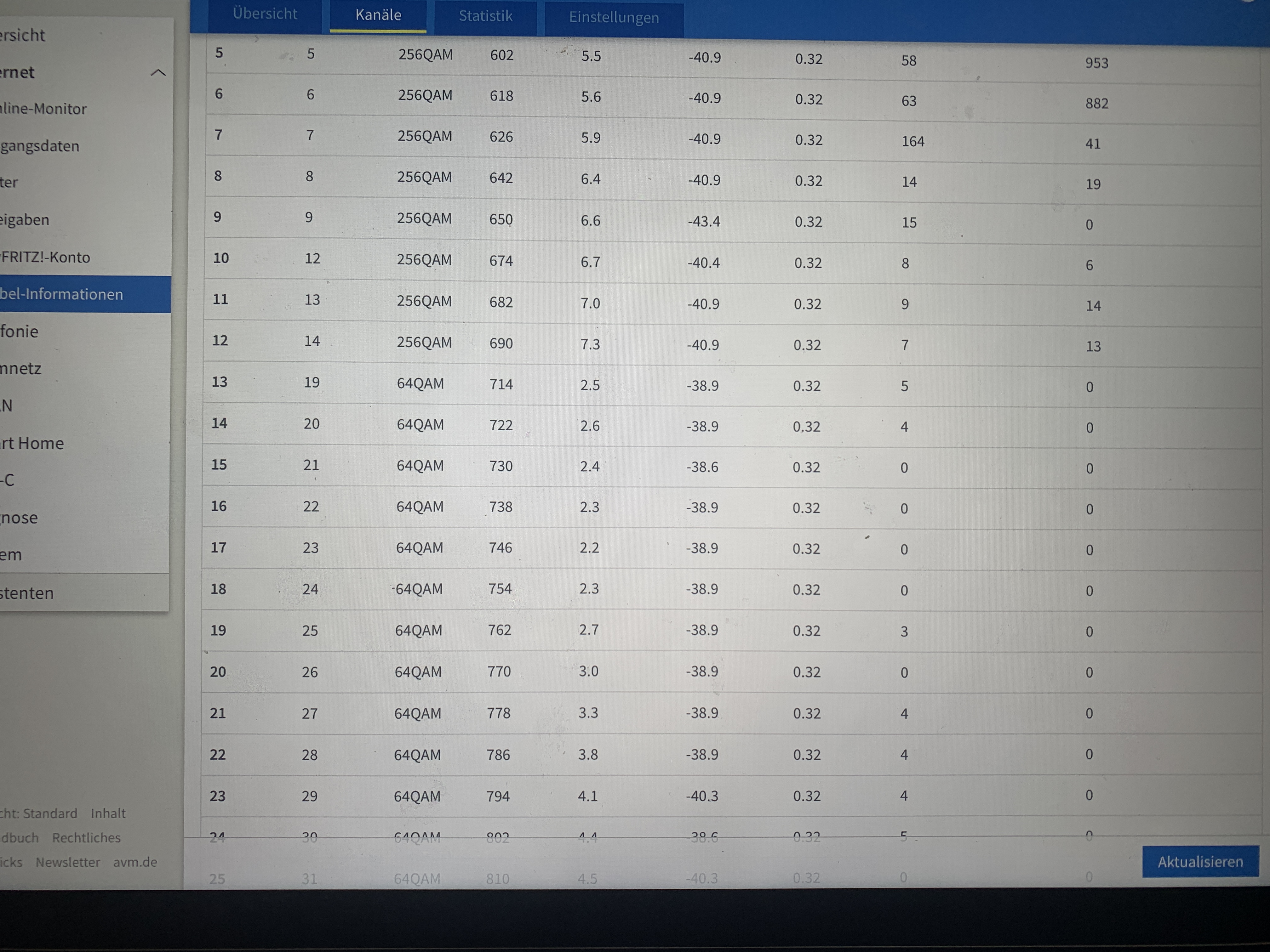
Task: Open the FRITZ!-Konto menu item
Action: click(x=45, y=257)
